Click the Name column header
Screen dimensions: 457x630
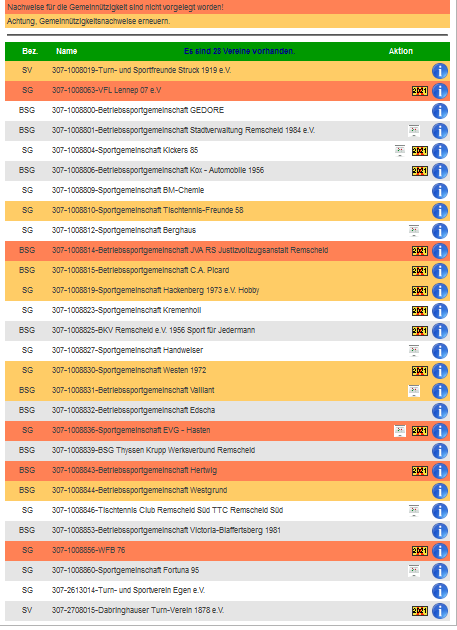point(66,51)
